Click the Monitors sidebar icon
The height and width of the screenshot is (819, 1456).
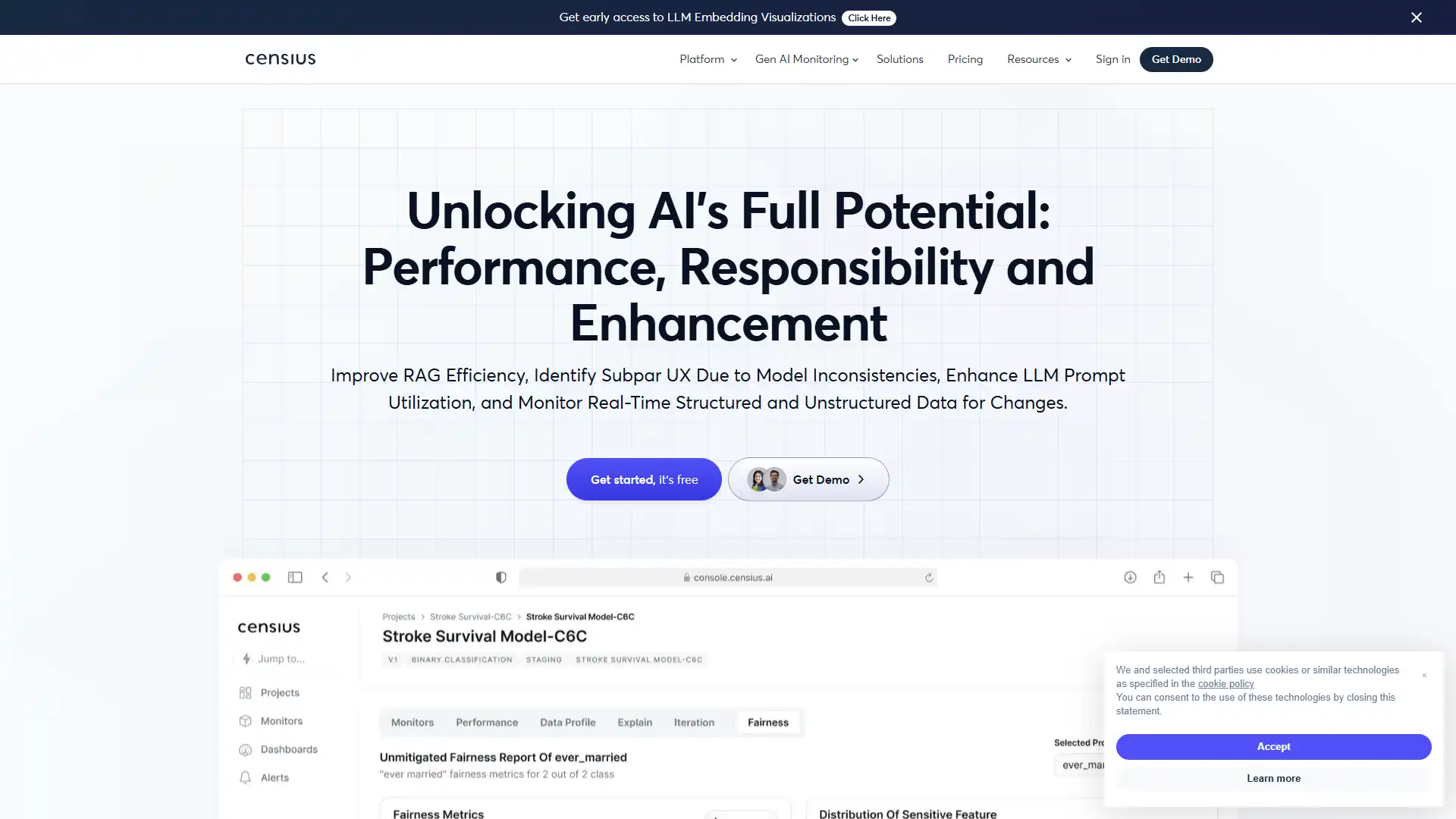245,720
